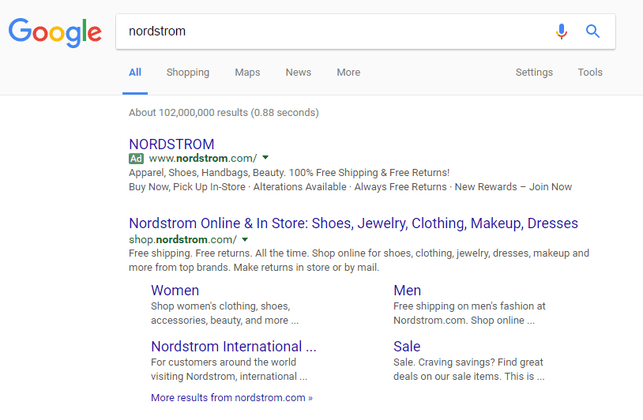Click 'Free shipping on men's fashion' description
643x420 pixels.
coord(469,313)
